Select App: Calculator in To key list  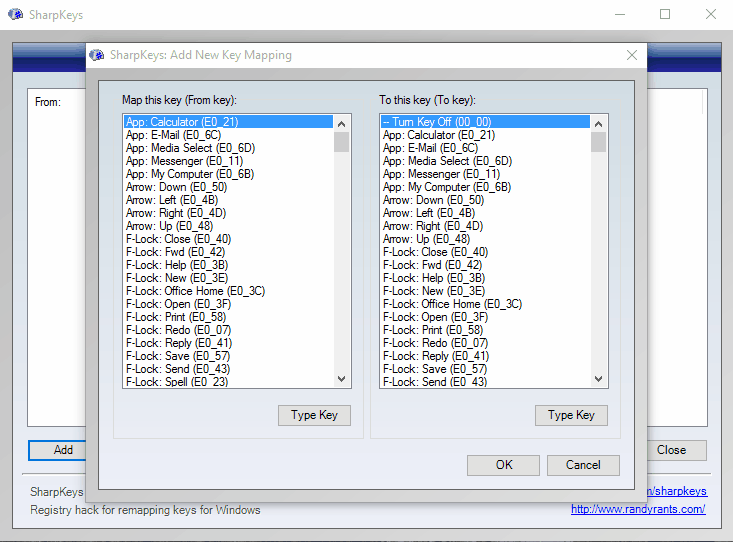point(486,135)
